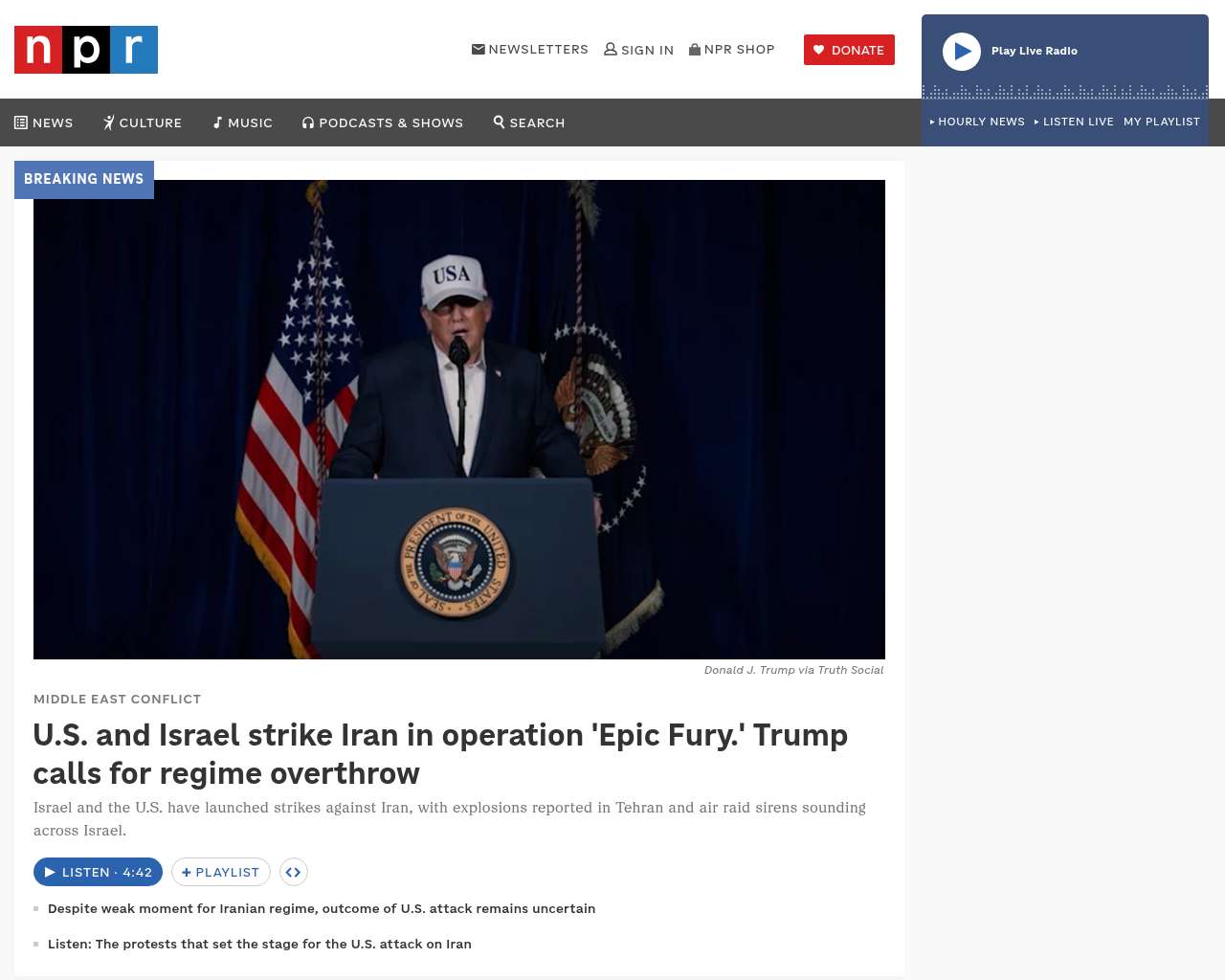Expand the Music menu
1225x980 pixels.
coord(243,122)
